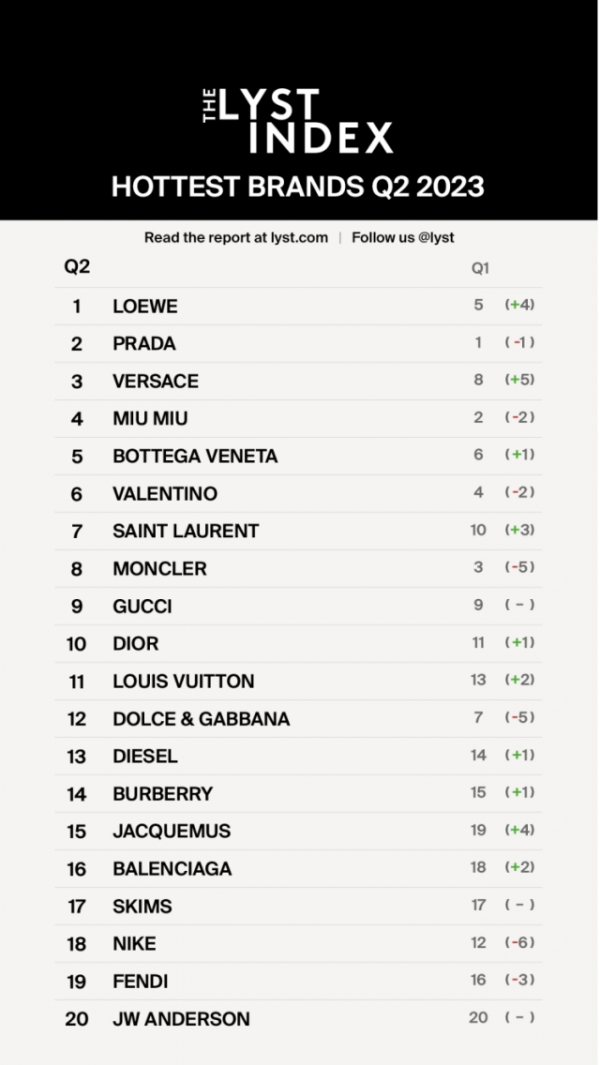Click the Lyst Index logo
Screen dimensions: 600x1065
point(298,121)
